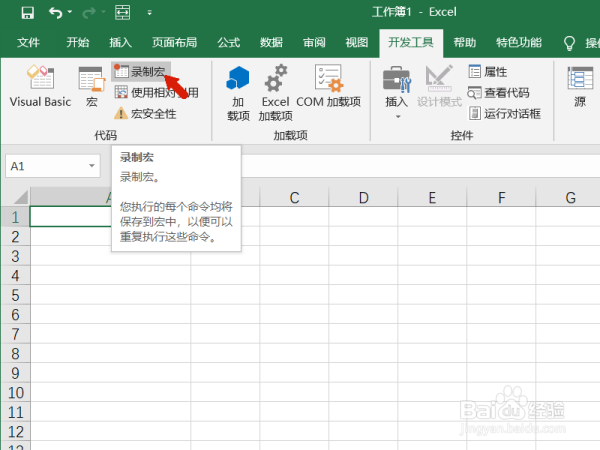Viewport: 600px width, 450px height.
Task: Open control 属性 properties
Action: point(488,72)
